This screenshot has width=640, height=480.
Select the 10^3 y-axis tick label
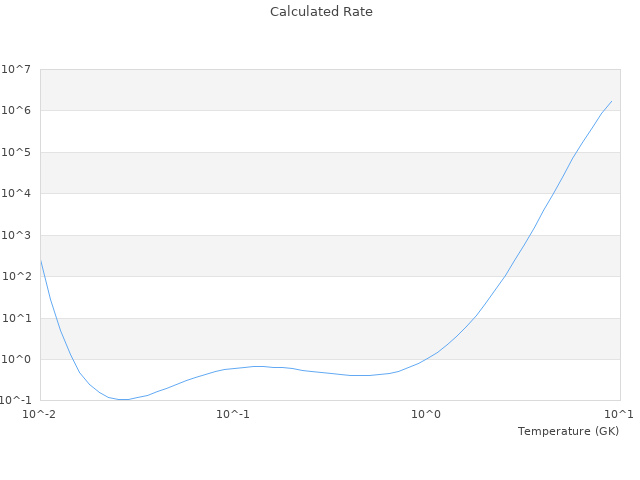pos(16,236)
